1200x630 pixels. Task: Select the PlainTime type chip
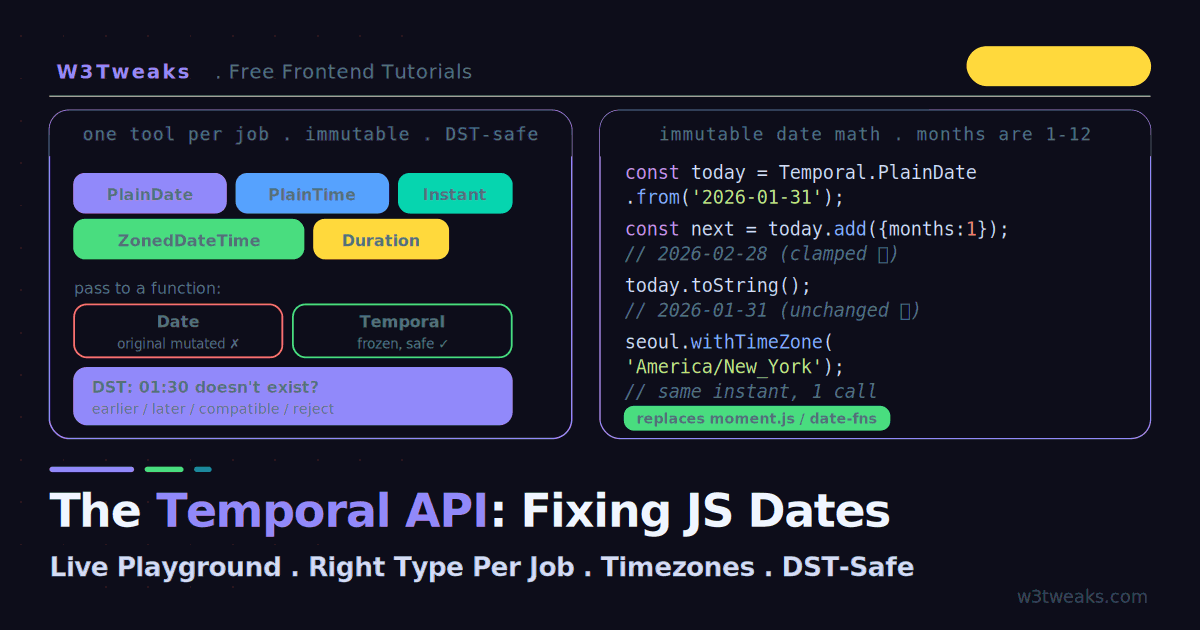[312, 194]
